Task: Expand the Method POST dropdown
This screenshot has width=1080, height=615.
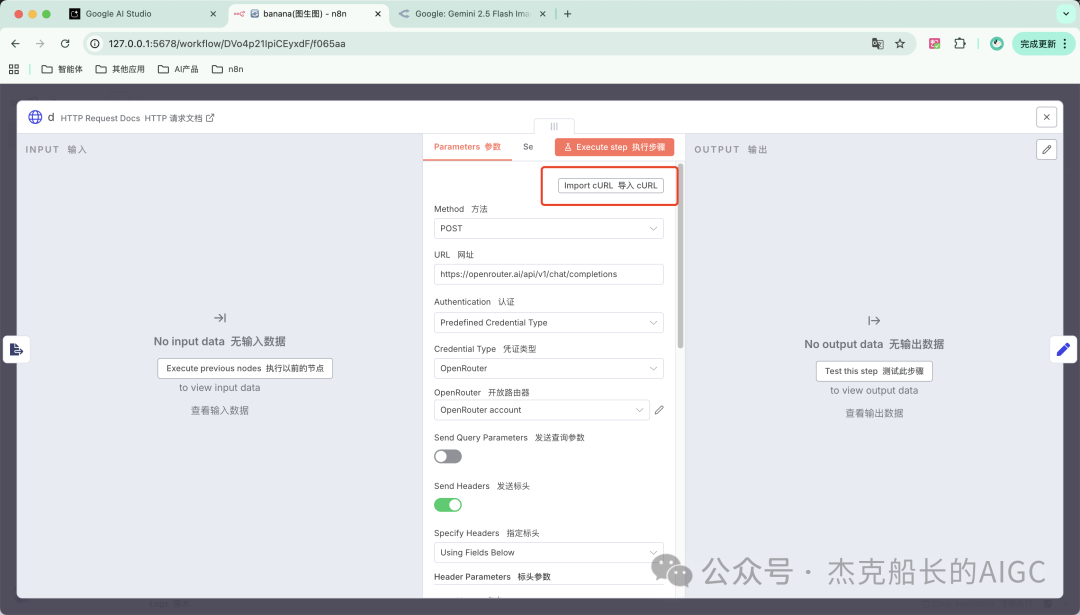Action: [548, 229]
